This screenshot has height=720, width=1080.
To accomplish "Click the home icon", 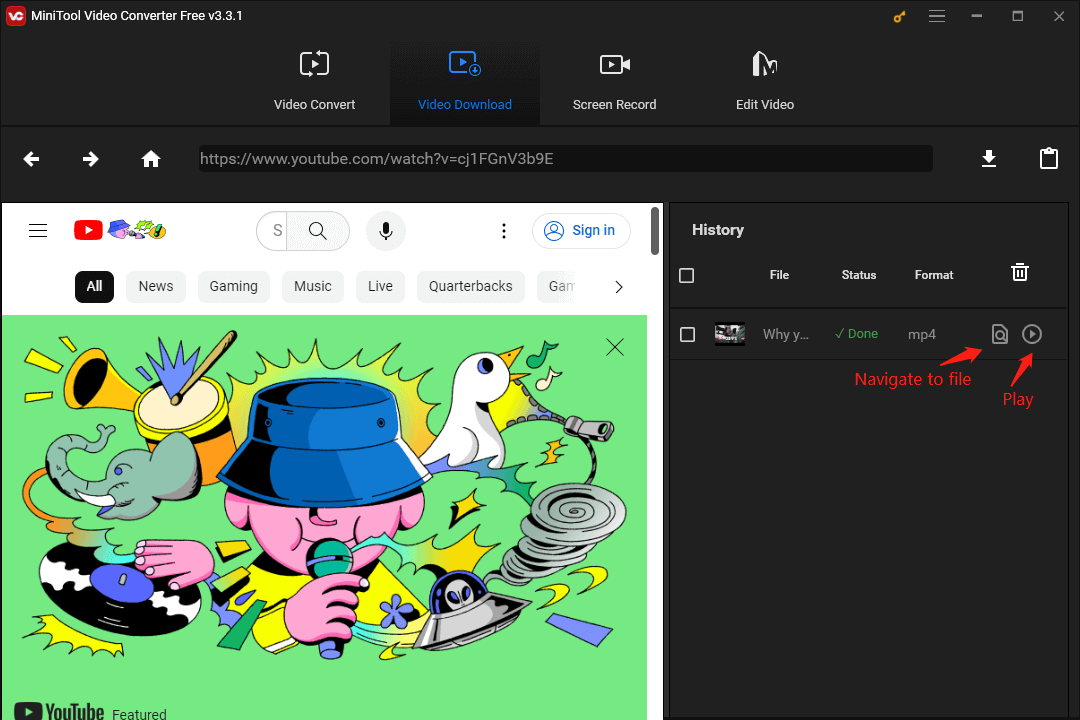I will 151,159.
